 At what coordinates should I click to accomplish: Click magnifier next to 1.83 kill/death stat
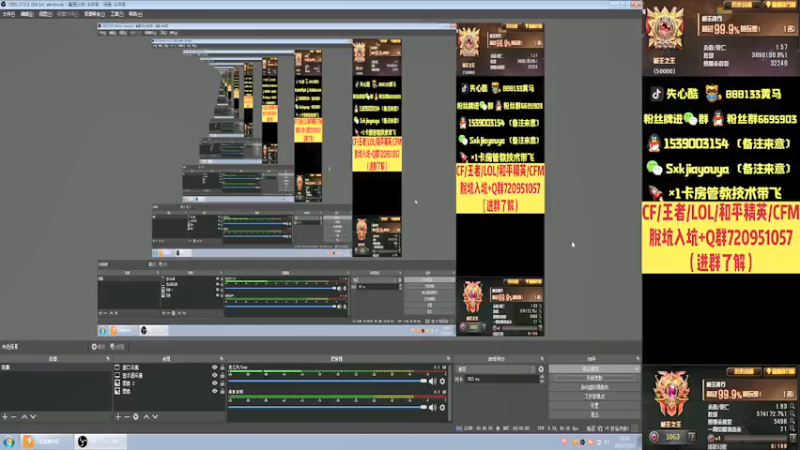(x=792, y=407)
